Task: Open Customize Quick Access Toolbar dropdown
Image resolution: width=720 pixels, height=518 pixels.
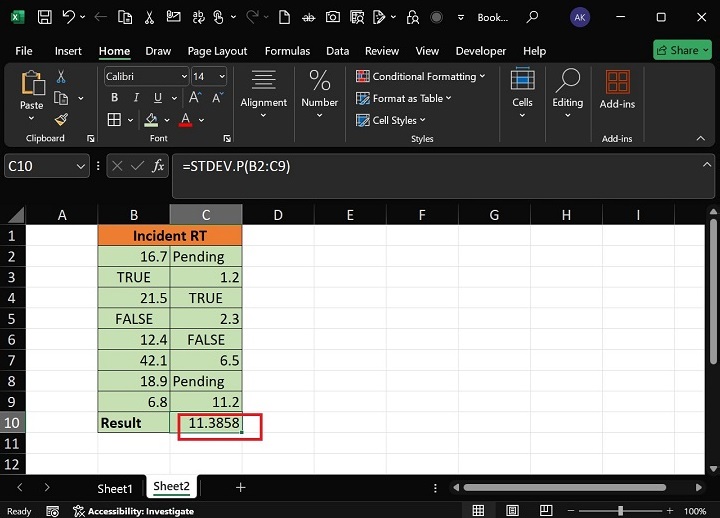Action: click(461, 17)
